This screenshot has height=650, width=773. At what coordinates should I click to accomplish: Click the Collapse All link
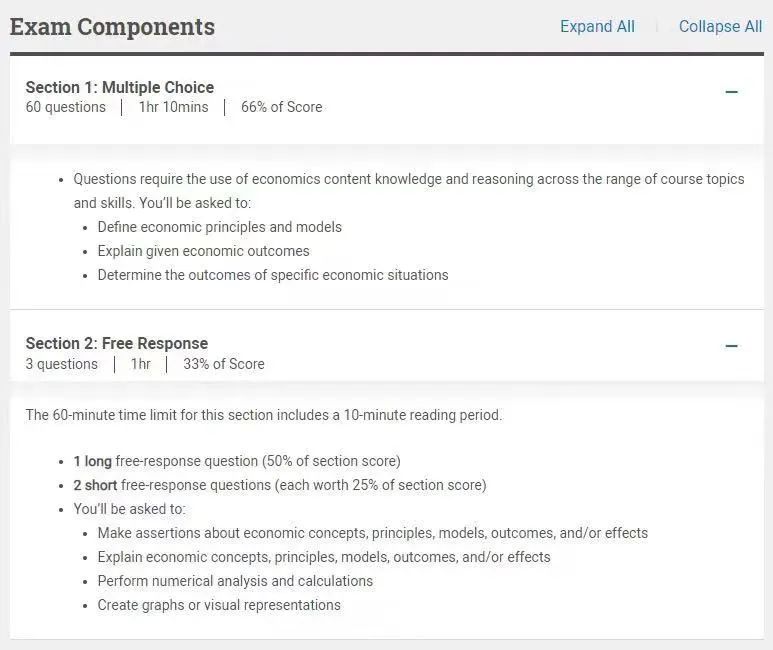(721, 26)
